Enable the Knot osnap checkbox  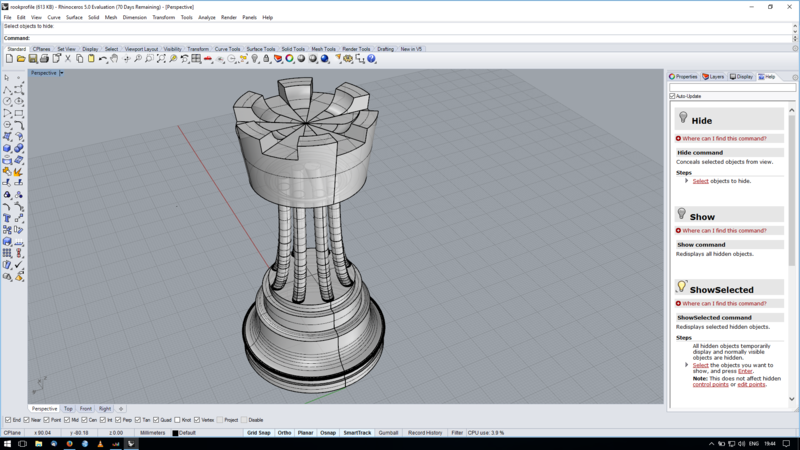click(177, 420)
